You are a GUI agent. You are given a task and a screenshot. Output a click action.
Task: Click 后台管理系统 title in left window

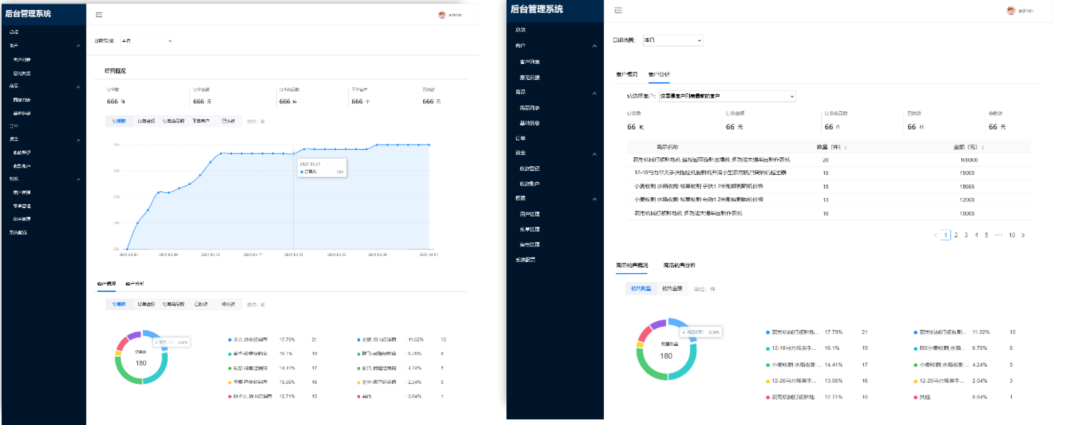coord(28,13)
